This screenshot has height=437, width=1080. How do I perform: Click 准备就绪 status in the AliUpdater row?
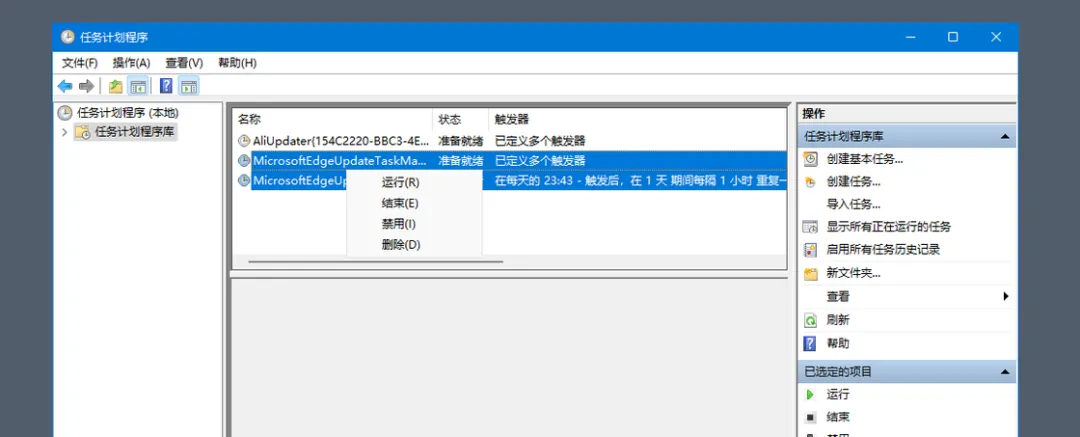[461, 141]
